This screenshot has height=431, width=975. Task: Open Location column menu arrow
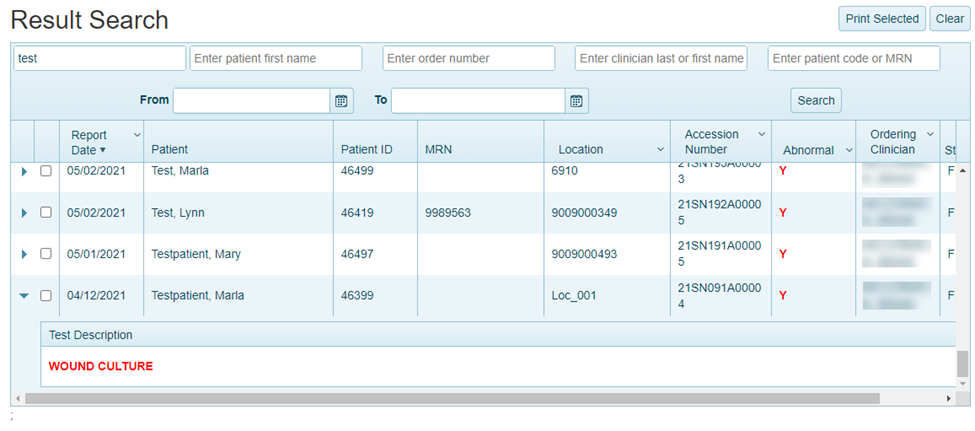[x=660, y=150]
